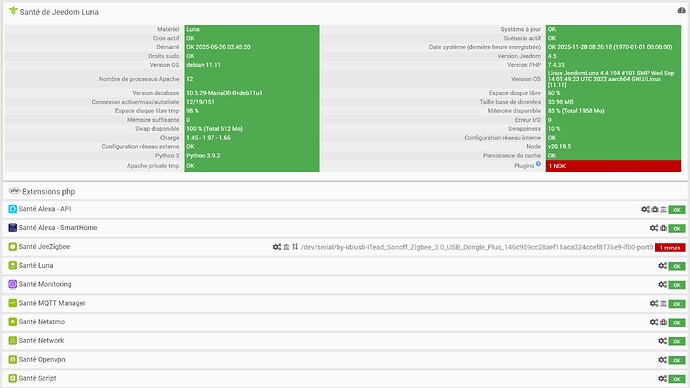This screenshot has height=388, width=690.
Task: Click the green OK badge for Santé Luna
Action: [x=677, y=266]
